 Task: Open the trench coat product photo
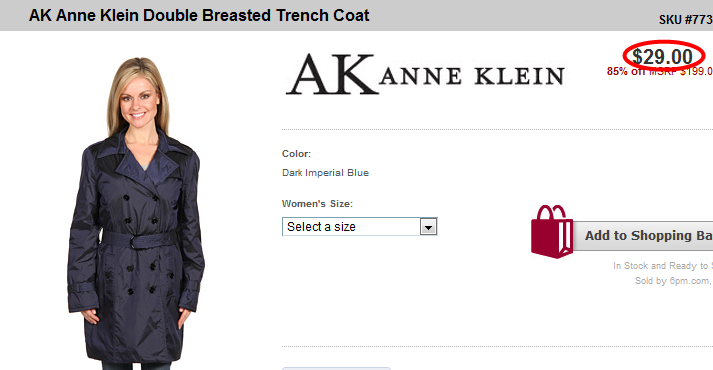(x=136, y=213)
